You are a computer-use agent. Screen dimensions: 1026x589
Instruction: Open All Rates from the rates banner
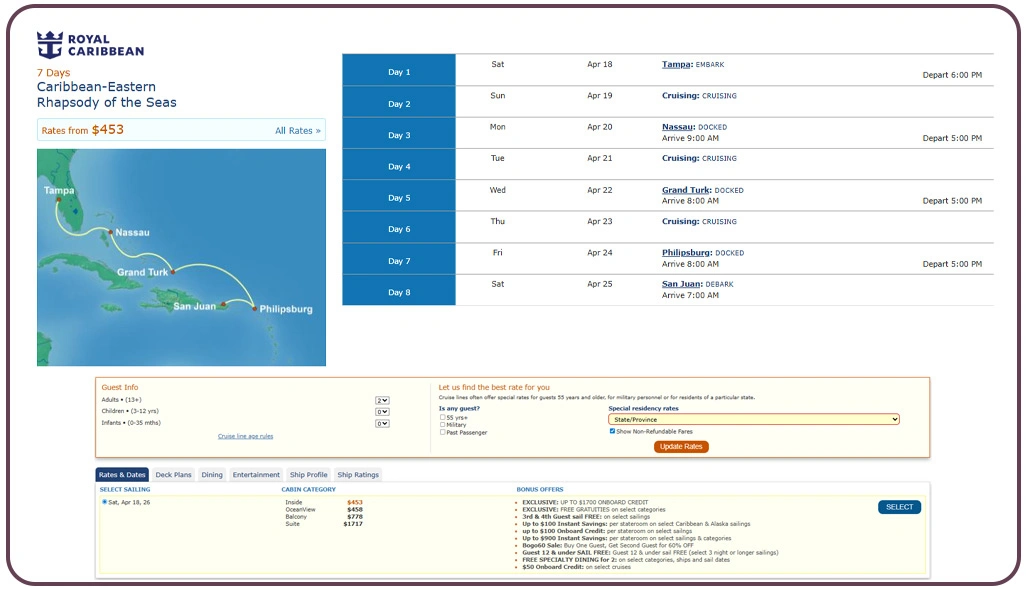coord(297,130)
